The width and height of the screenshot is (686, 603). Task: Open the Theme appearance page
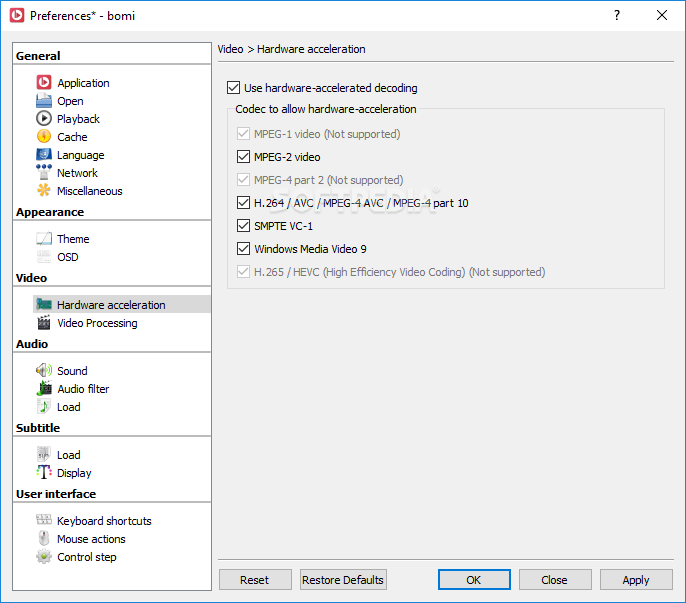tap(73, 239)
